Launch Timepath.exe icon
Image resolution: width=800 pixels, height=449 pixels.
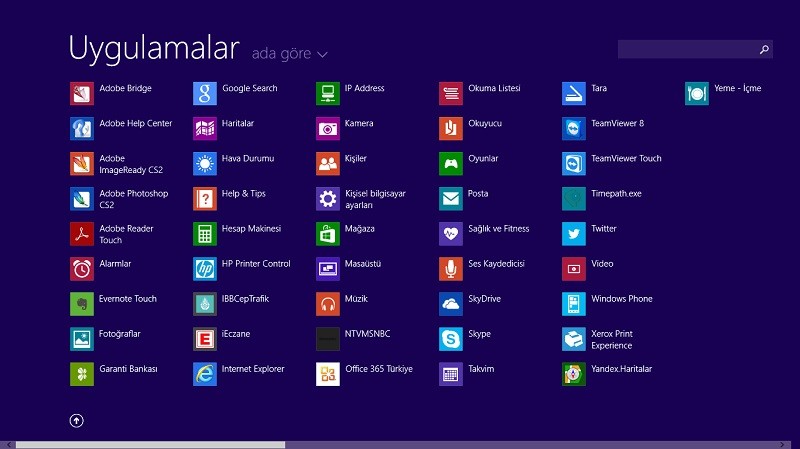[x=573, y=199]
